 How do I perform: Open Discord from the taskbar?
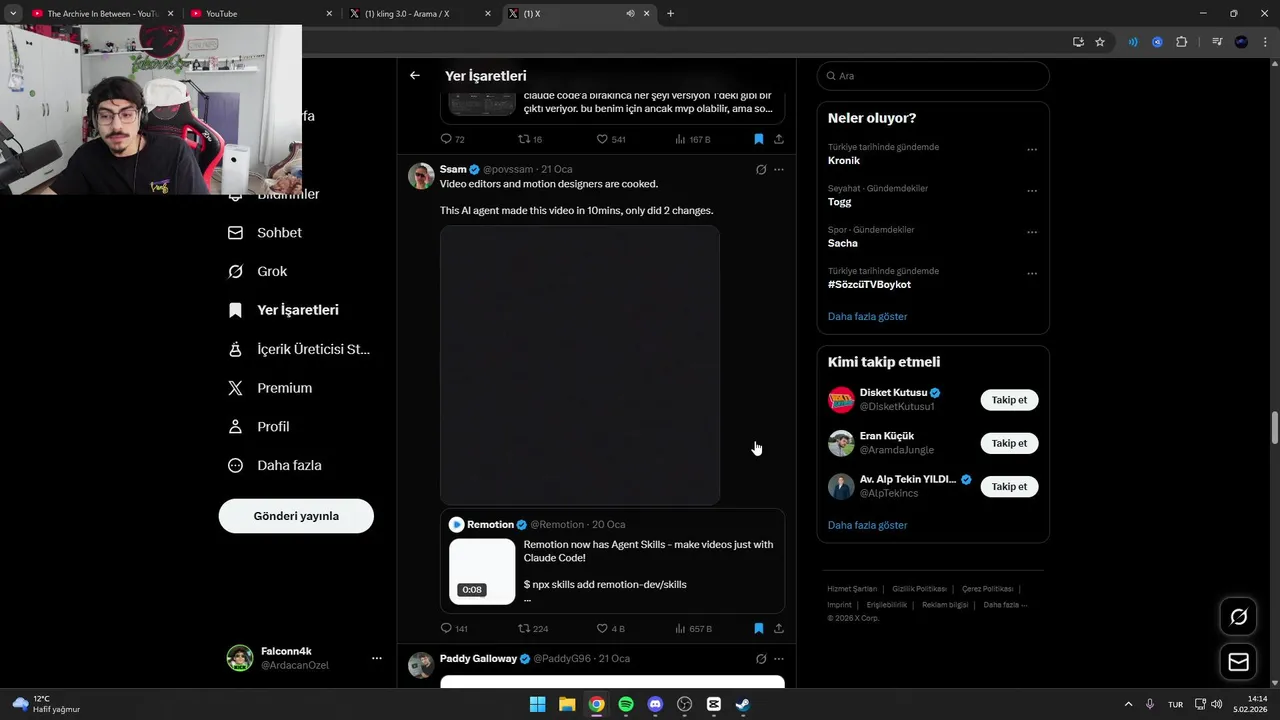655,704
